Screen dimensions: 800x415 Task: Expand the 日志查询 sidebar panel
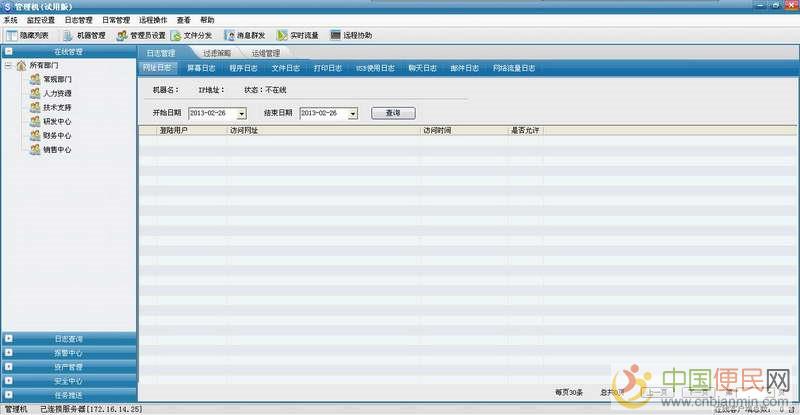pyautogui.click(x=68, y=339)
